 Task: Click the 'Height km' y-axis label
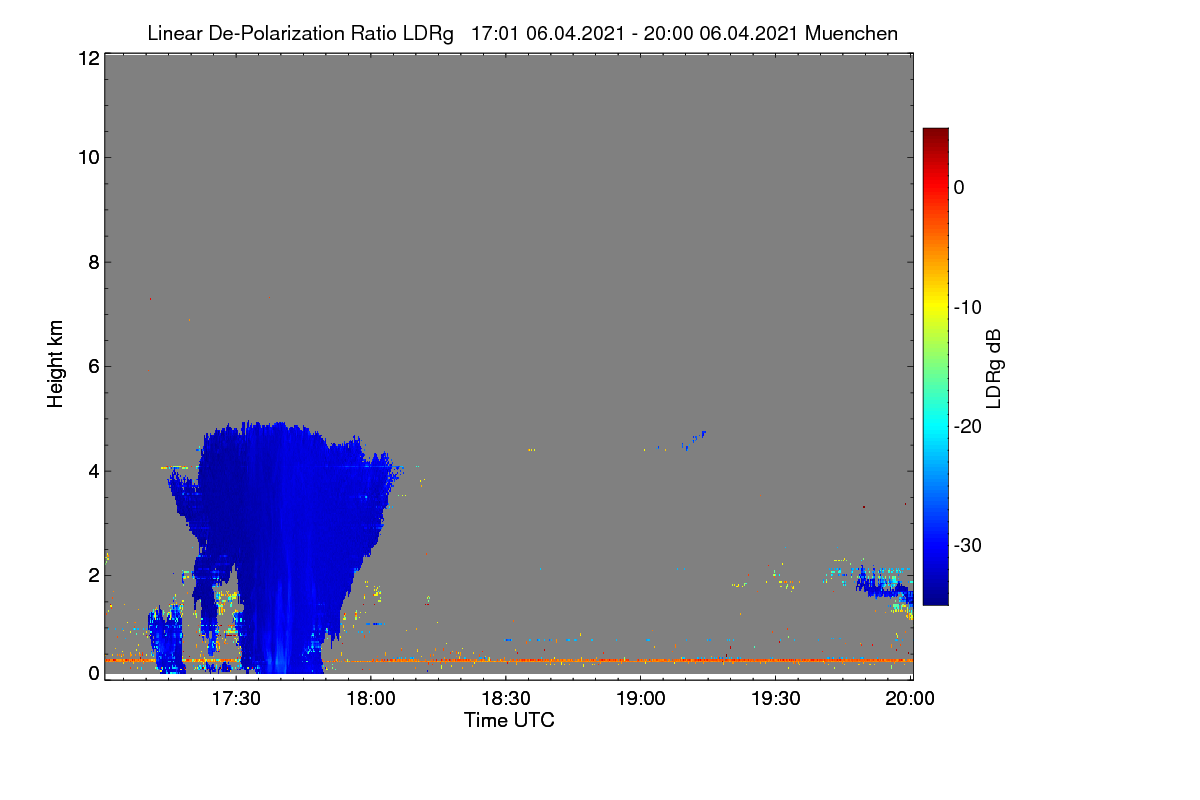click(x=56, y=364)
